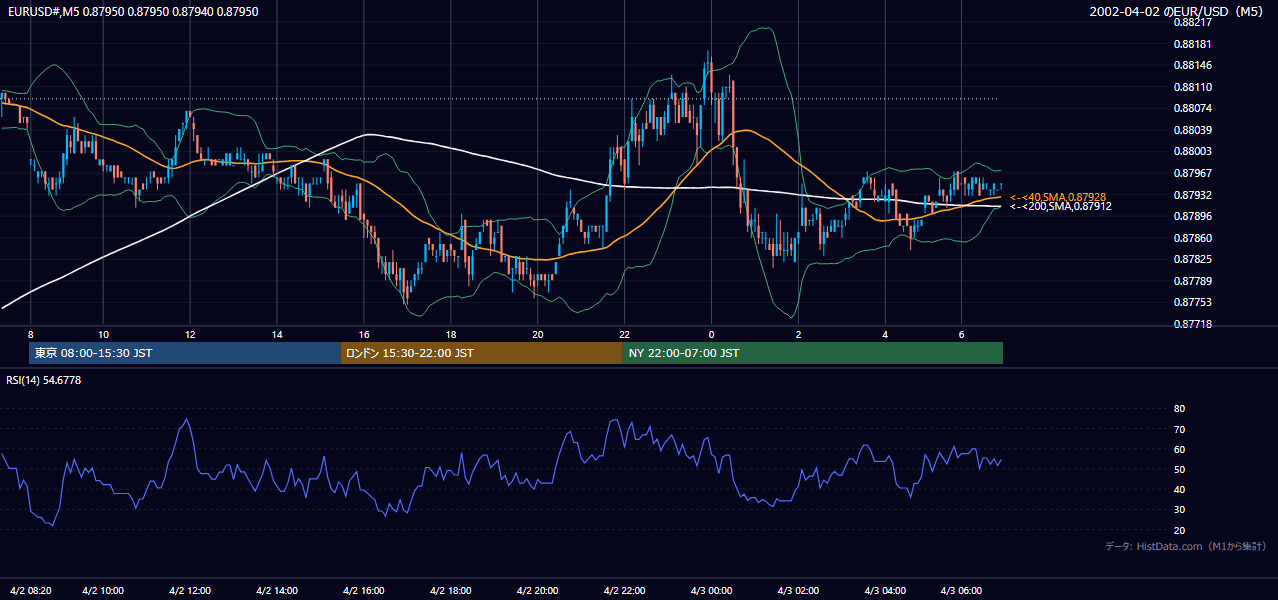The image size is (1278, 600).
Task: Click the RSI axis level 30
Action: click(1179, 509)
